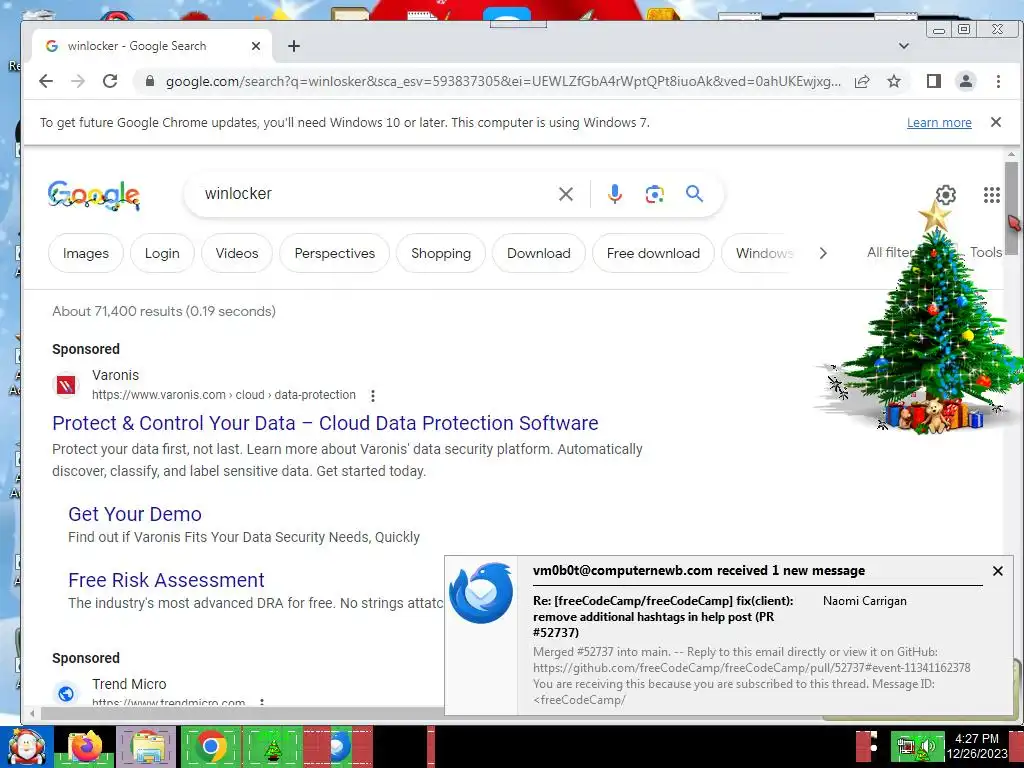Open Chrome profile avatar menu
The height and width of the screenshot is (768, 1024).
point(966,81)
